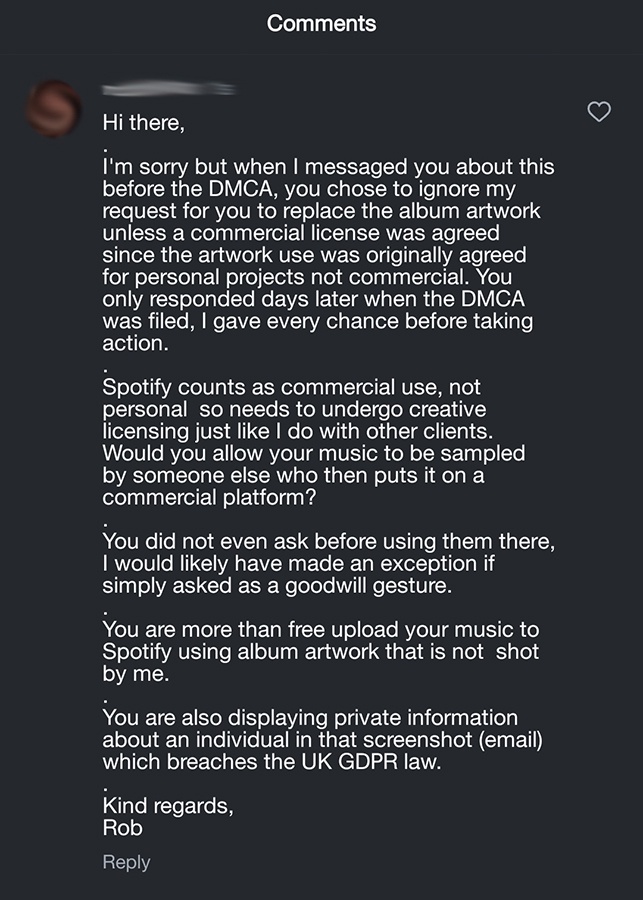This screenshot has height=900, width=643.
Task: Like the comment with the heart icon
Action: click(x=598, y=112)
